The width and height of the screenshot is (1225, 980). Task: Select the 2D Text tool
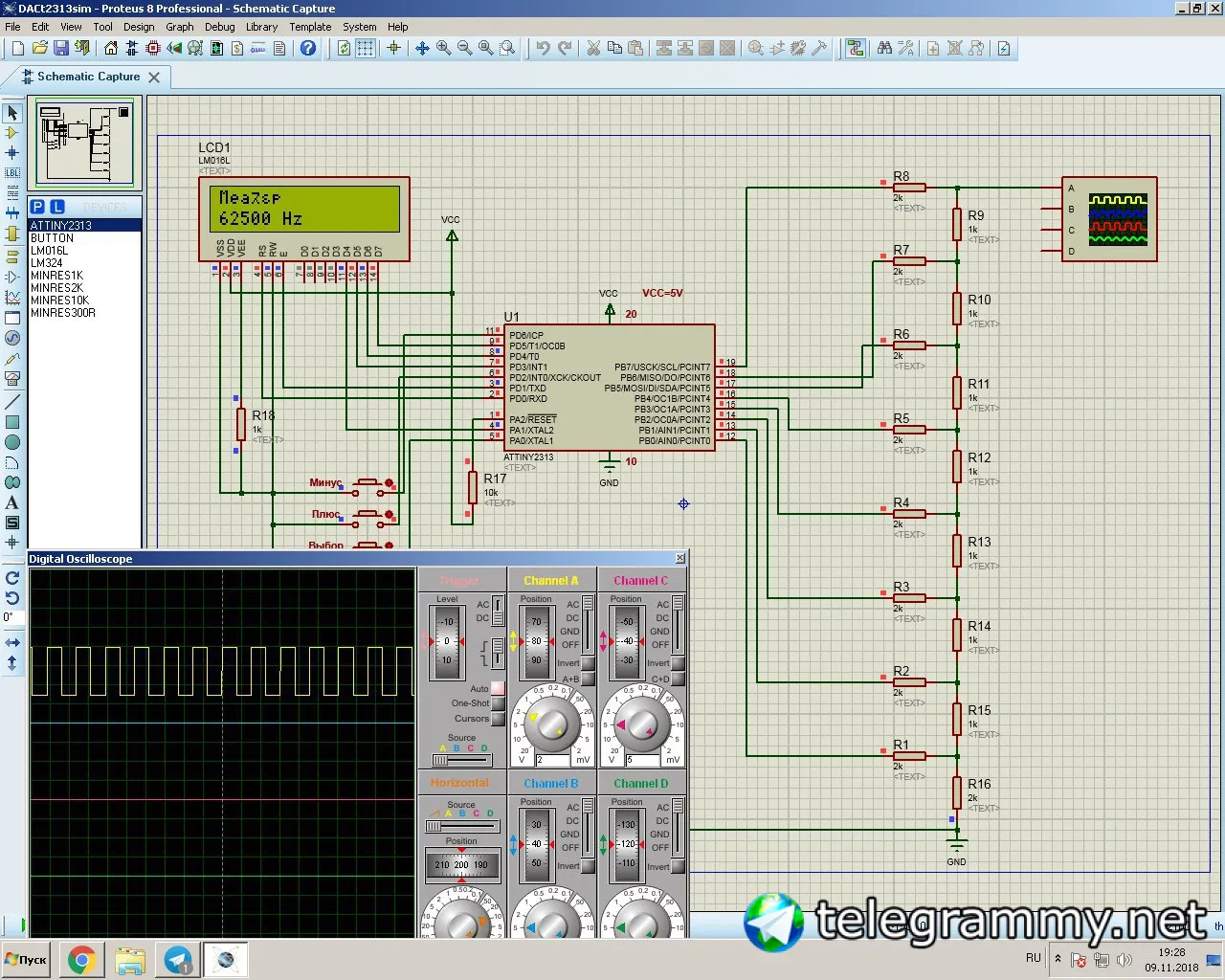pos(12,502)
